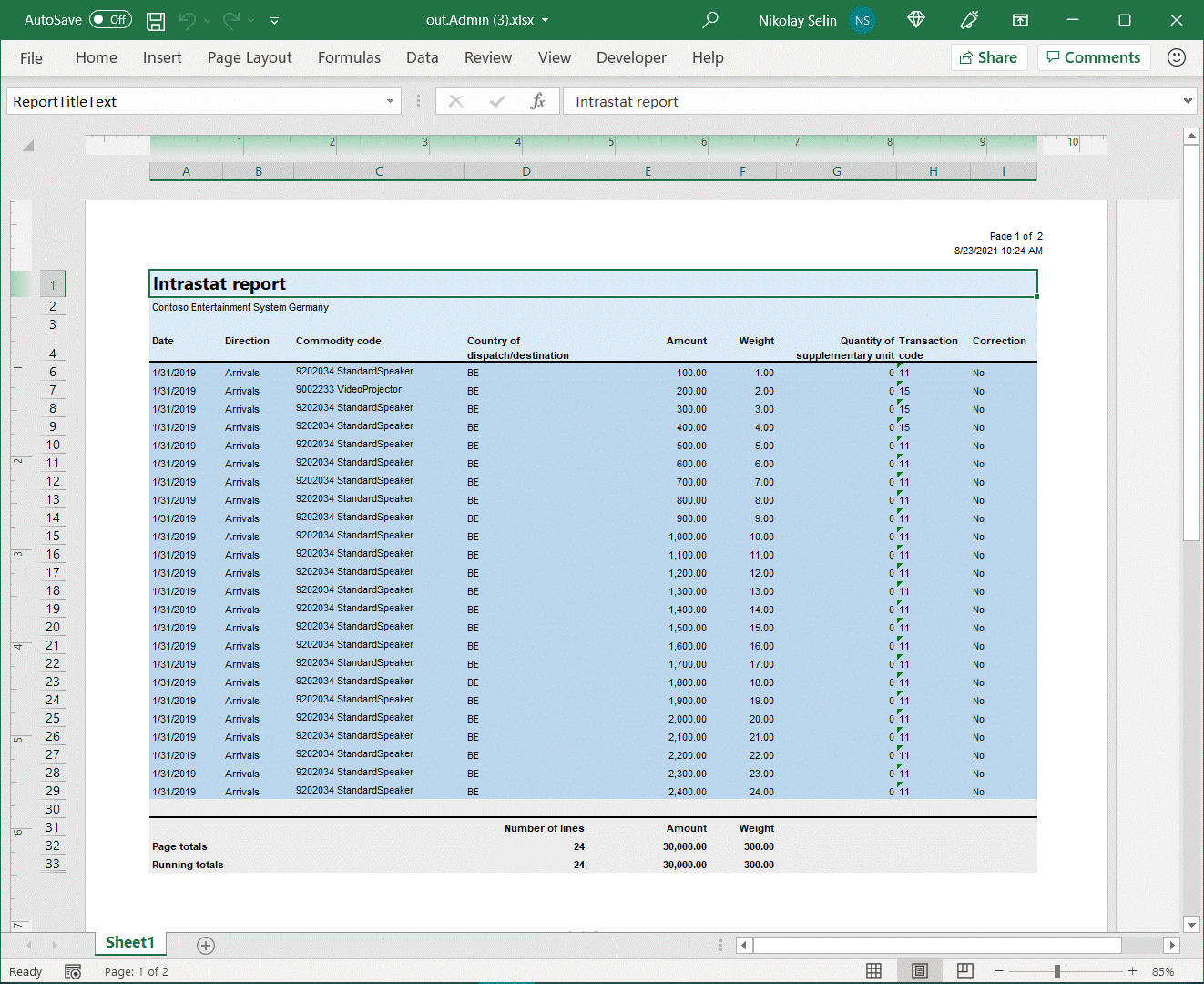Open the Comments pane
The height and width of the screenshot is (984, 1204).
click(x=1094, y=56)
